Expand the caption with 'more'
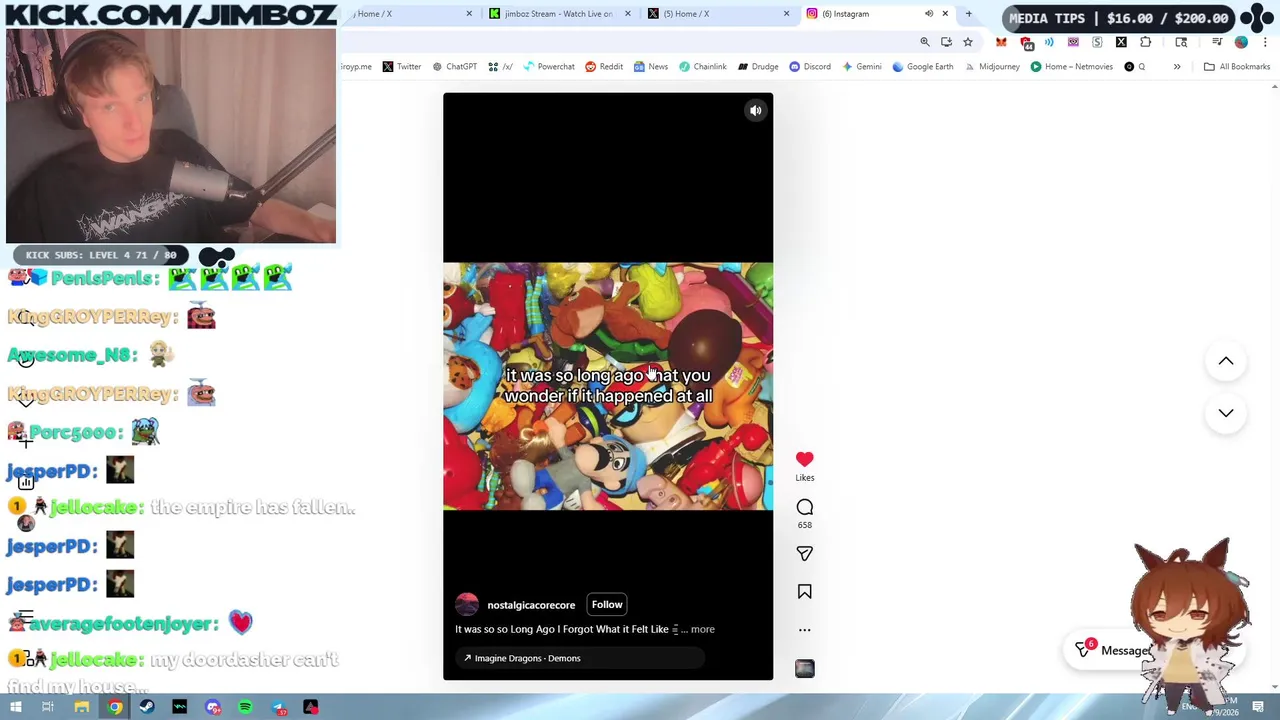 click(702, 629)
